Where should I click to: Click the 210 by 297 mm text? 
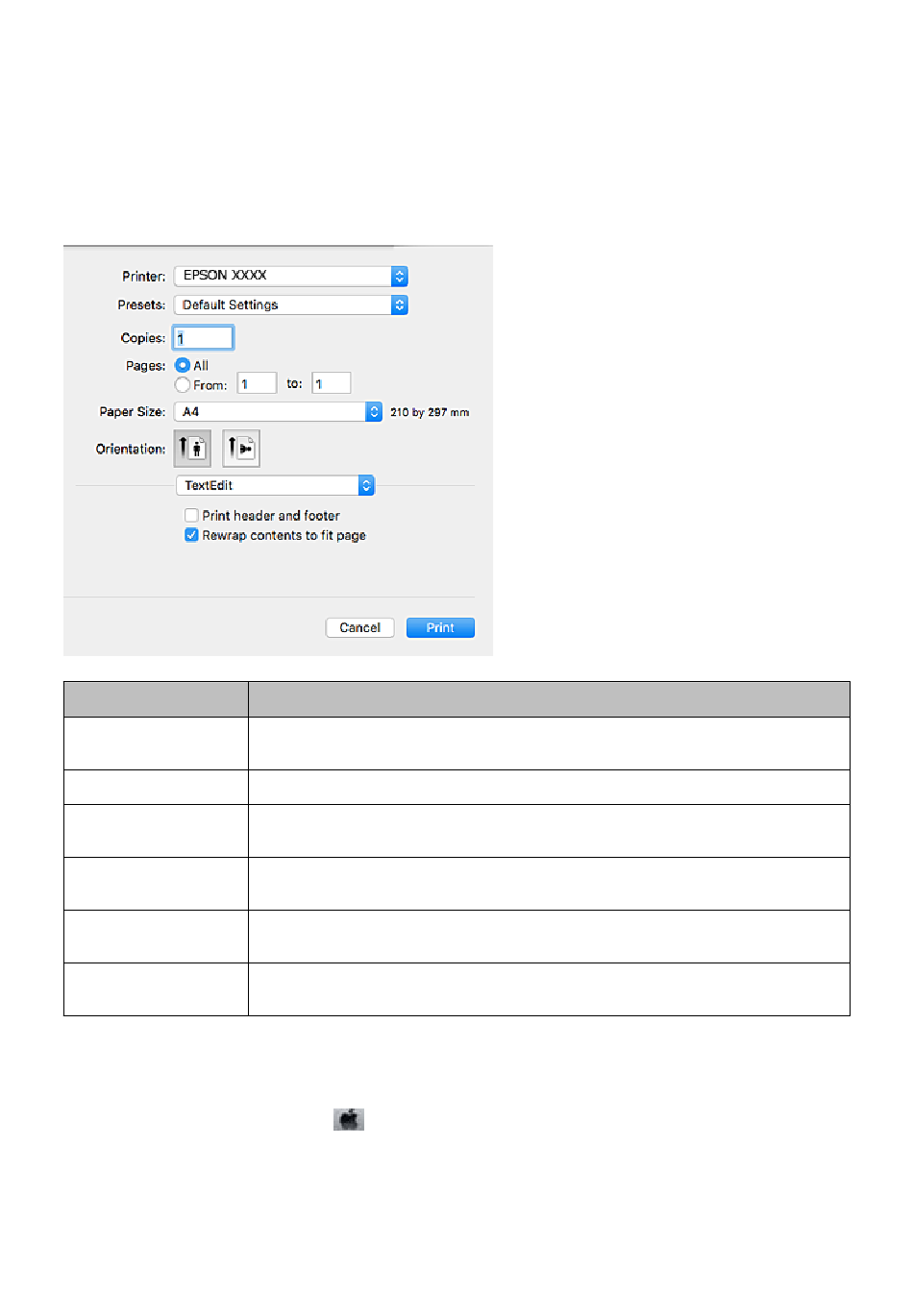pyautogui.click(x=430, y=413)
